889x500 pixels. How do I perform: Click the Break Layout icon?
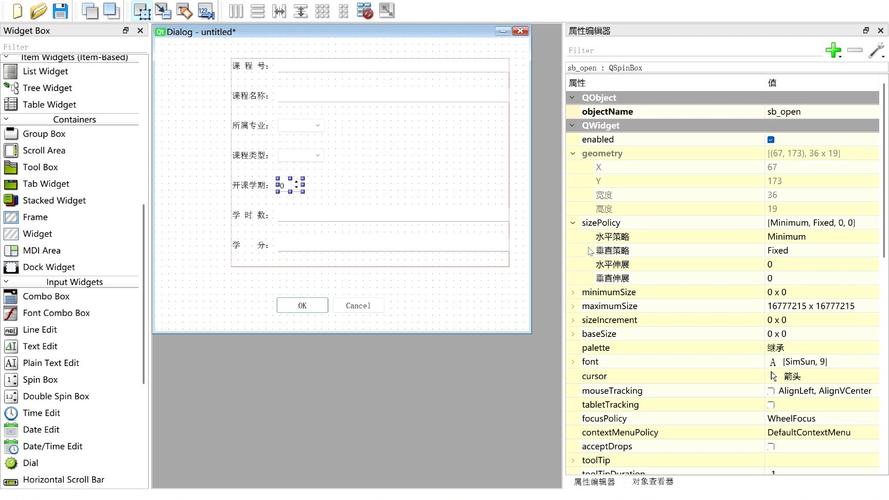tap(365, 11)
